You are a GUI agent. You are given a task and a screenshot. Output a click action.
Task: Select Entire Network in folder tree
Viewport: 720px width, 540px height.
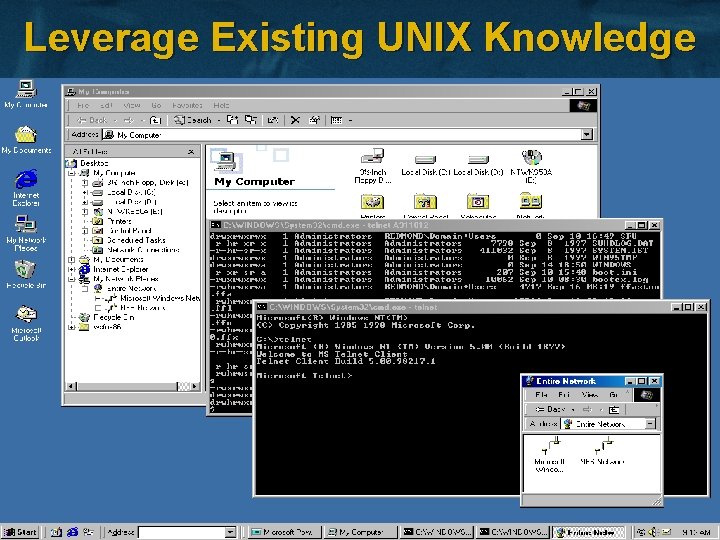[131, 289]
